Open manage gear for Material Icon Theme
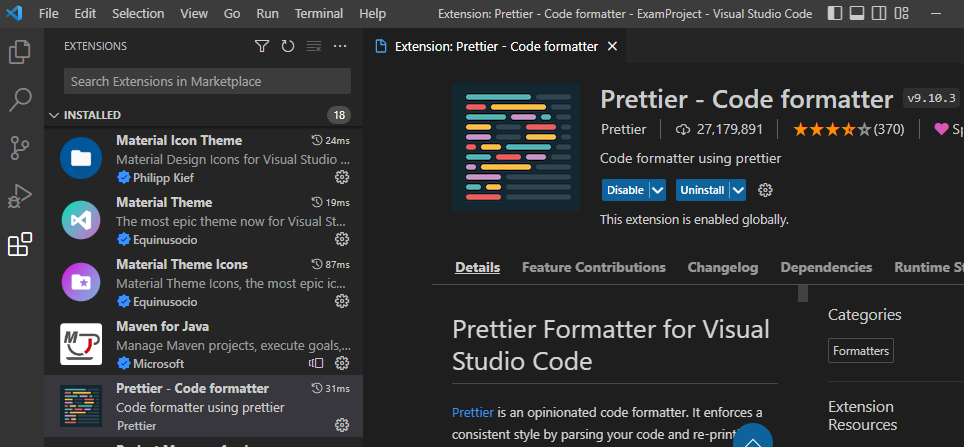This screenshot has width=964, height=447. [342, 177]
